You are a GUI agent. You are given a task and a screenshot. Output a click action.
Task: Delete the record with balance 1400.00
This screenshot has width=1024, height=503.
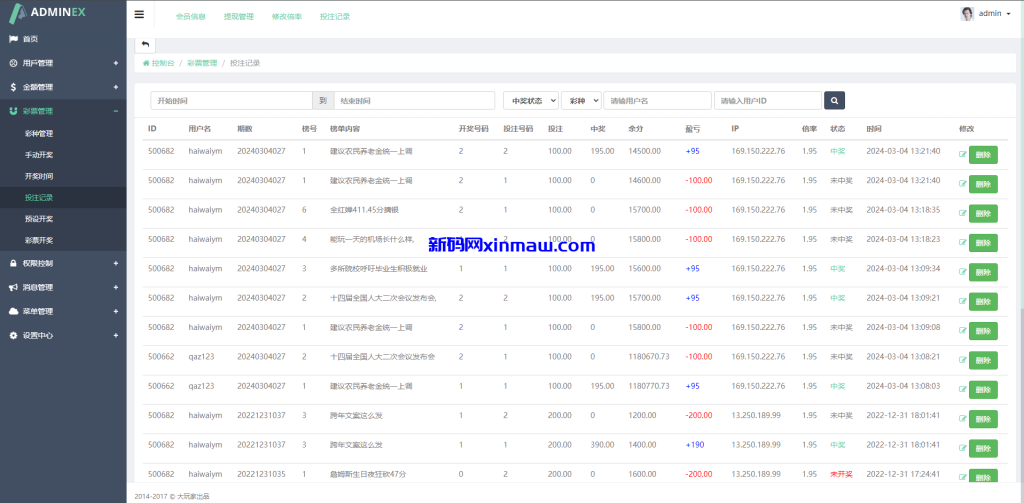click(983, 449)
